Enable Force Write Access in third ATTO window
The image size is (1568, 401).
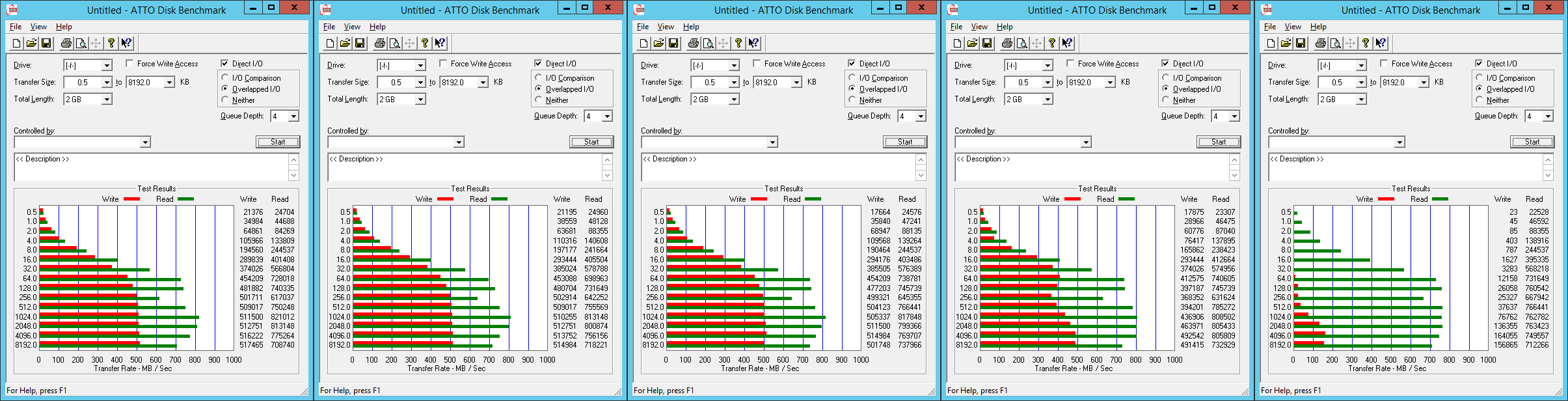(757, 63)
